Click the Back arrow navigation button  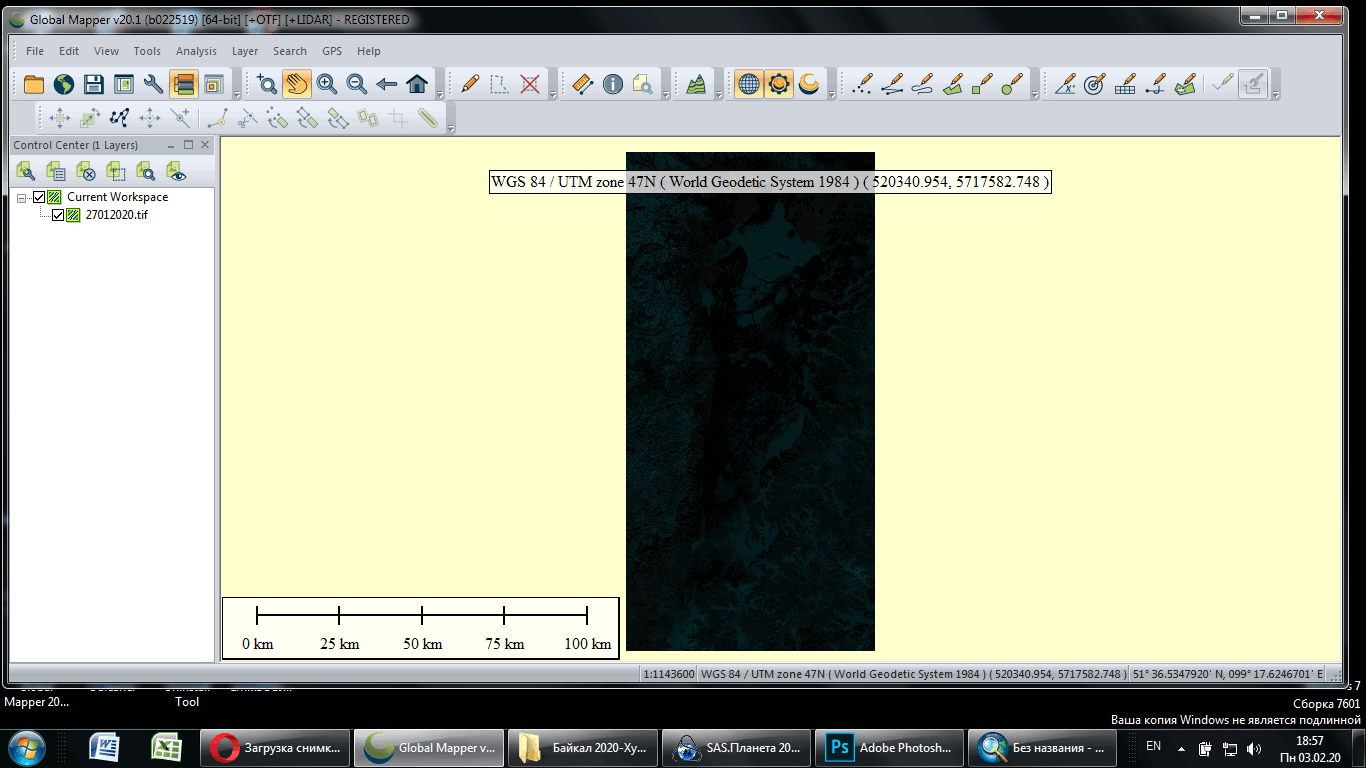(x=386, y=84)
